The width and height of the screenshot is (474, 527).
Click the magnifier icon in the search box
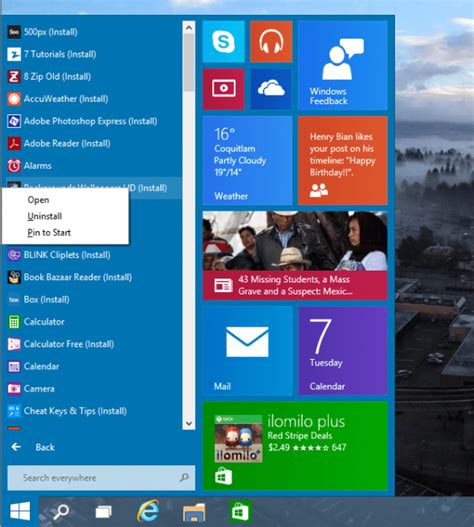point(184,477)
